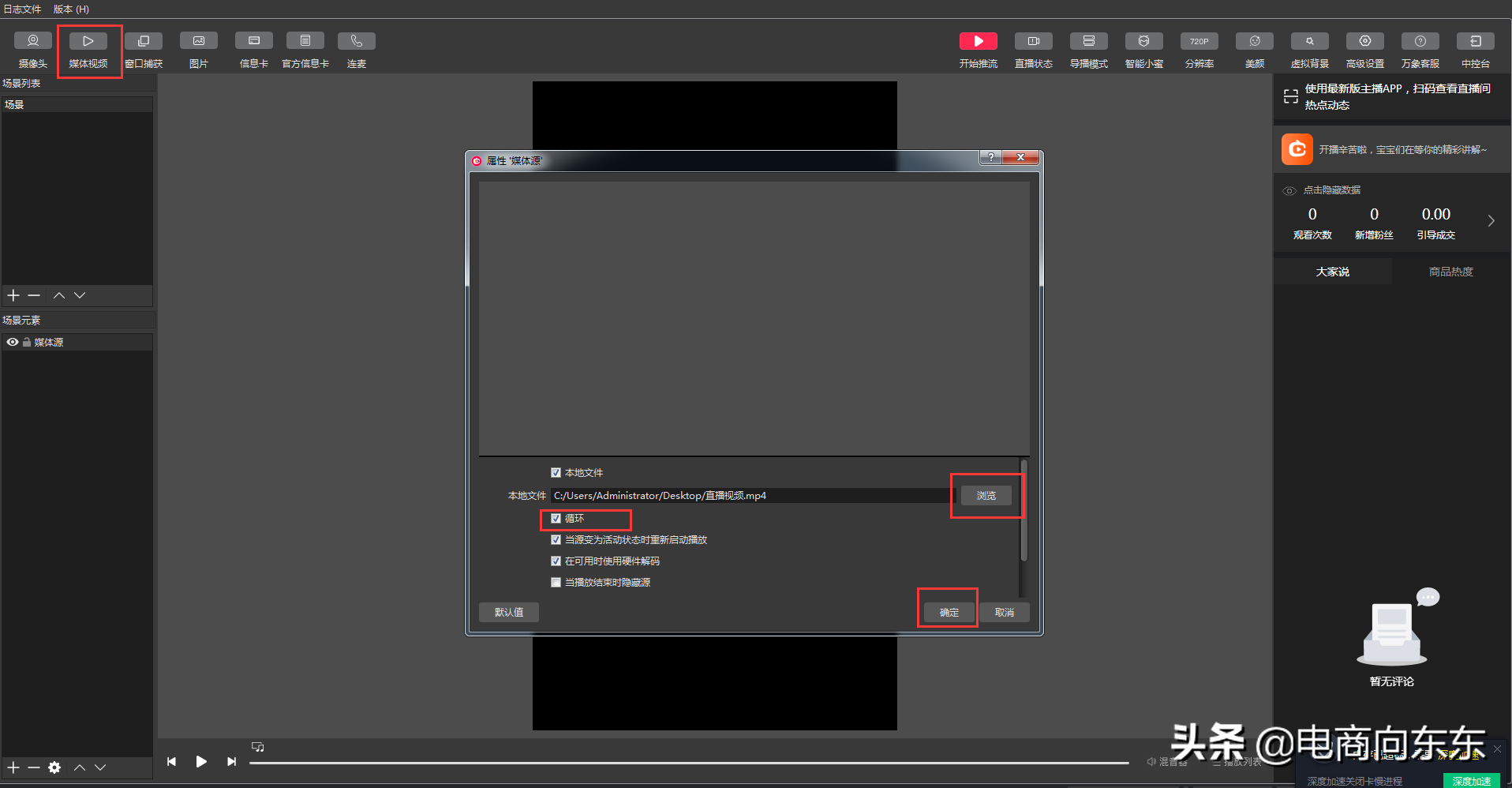Add an image source (图片)
This screenshot has width=1512, height=788.
click(199, 51)
